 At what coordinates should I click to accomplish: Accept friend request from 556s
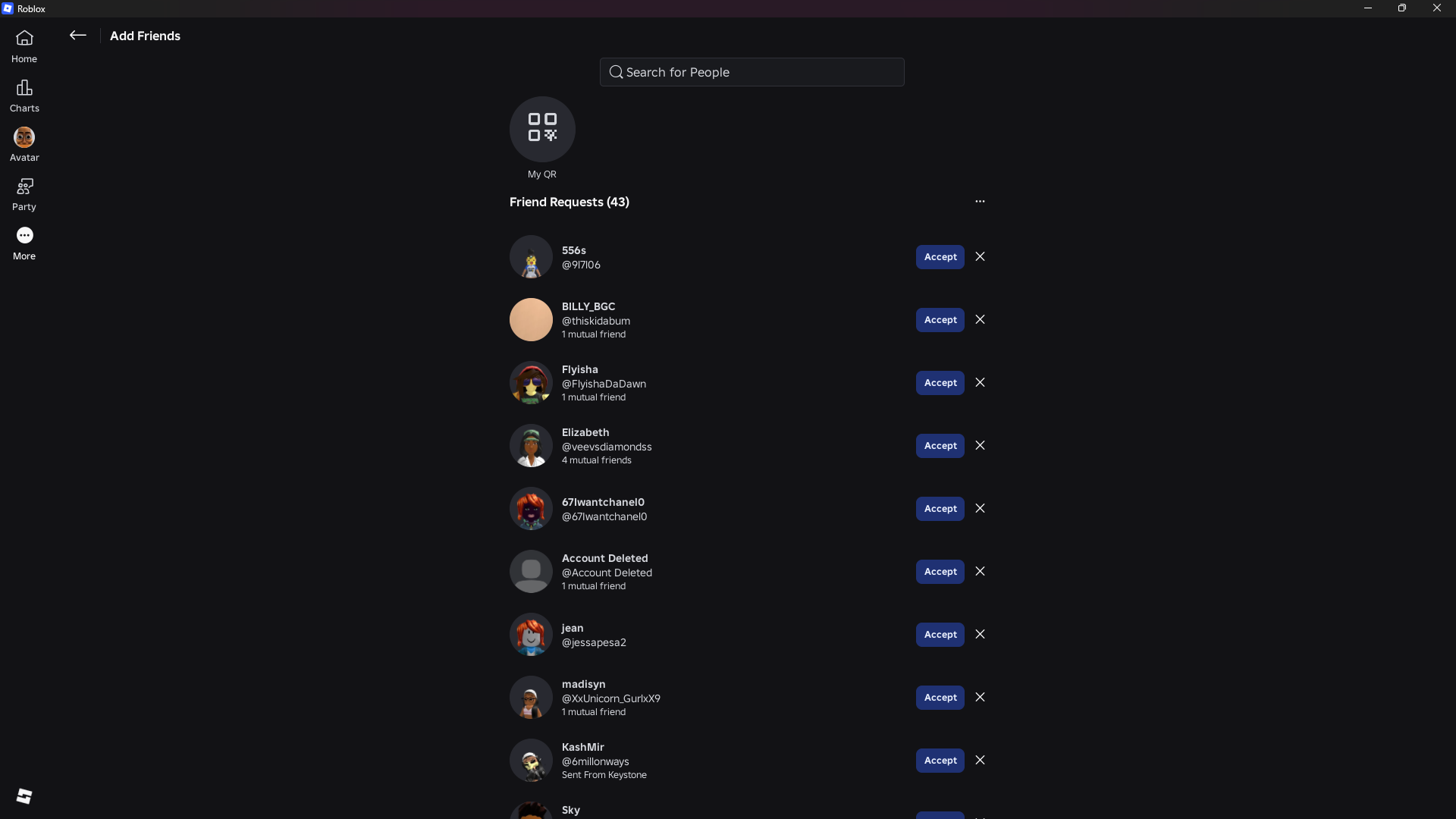tap(940, 257)
